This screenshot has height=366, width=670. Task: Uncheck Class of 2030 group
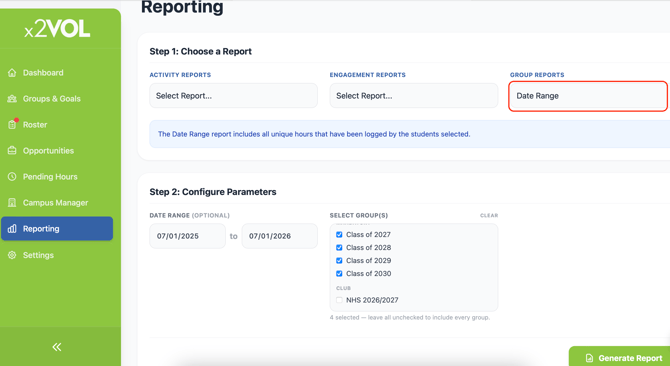point(339,273)
